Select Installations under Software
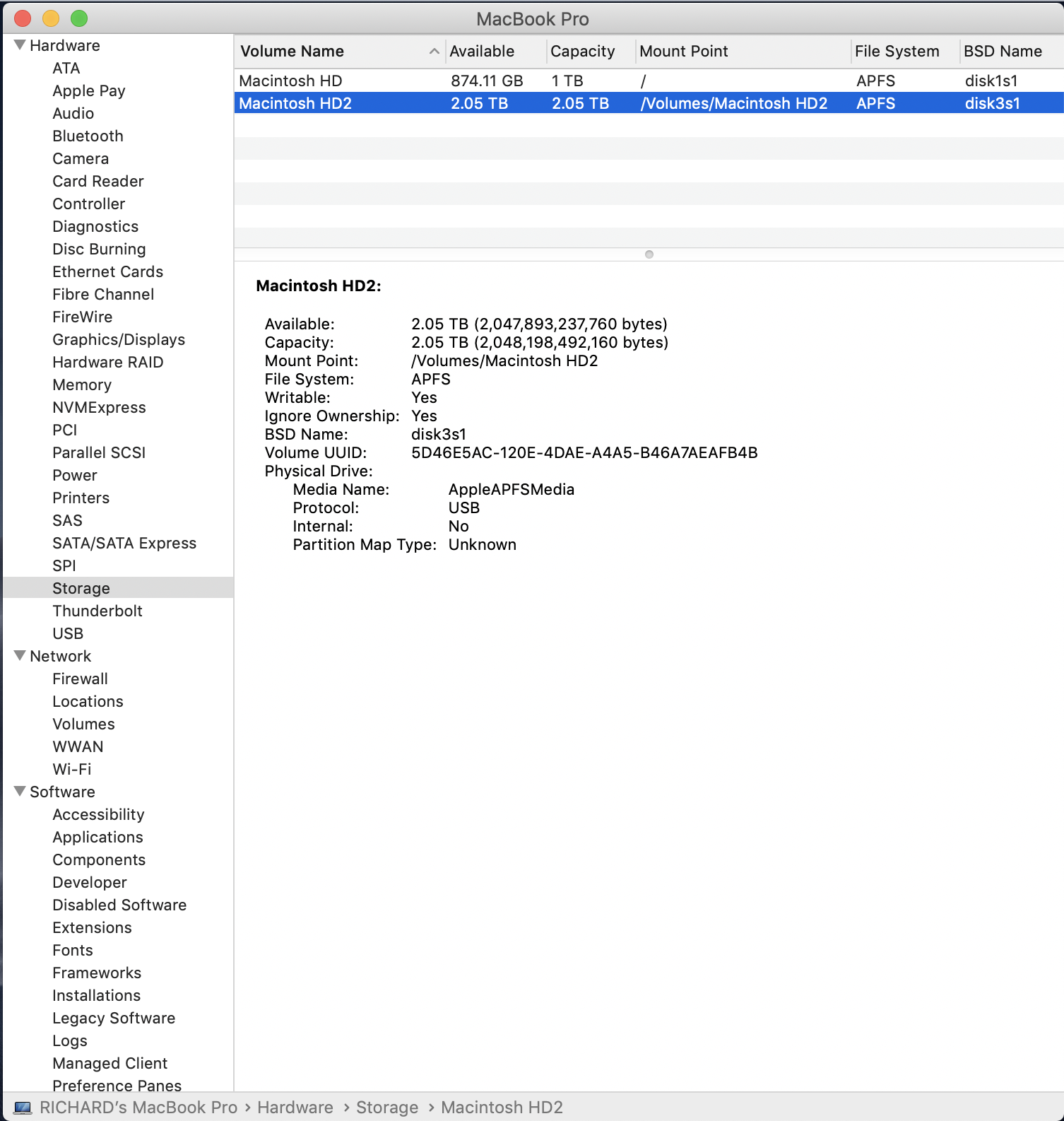The height and width of the screenshot is (1121, 1064). 96,995
